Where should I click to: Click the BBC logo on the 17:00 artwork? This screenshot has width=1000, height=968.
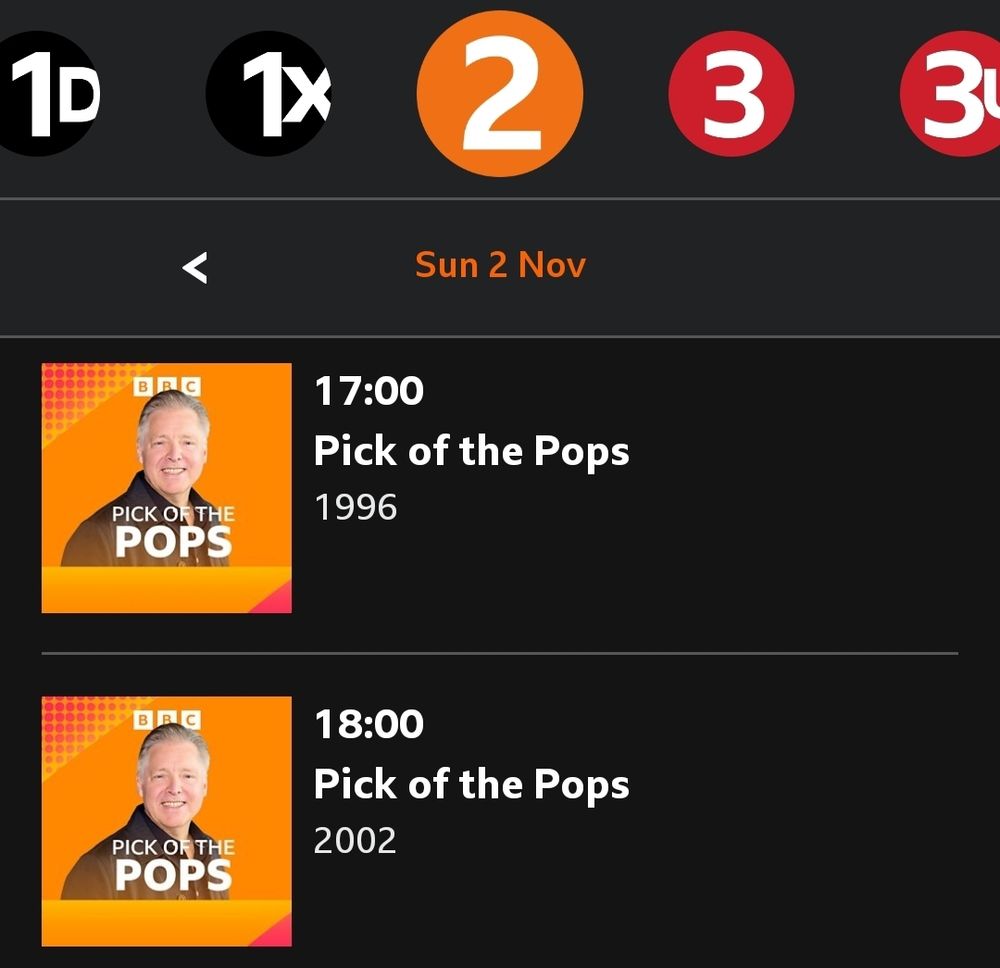point(167,386)
